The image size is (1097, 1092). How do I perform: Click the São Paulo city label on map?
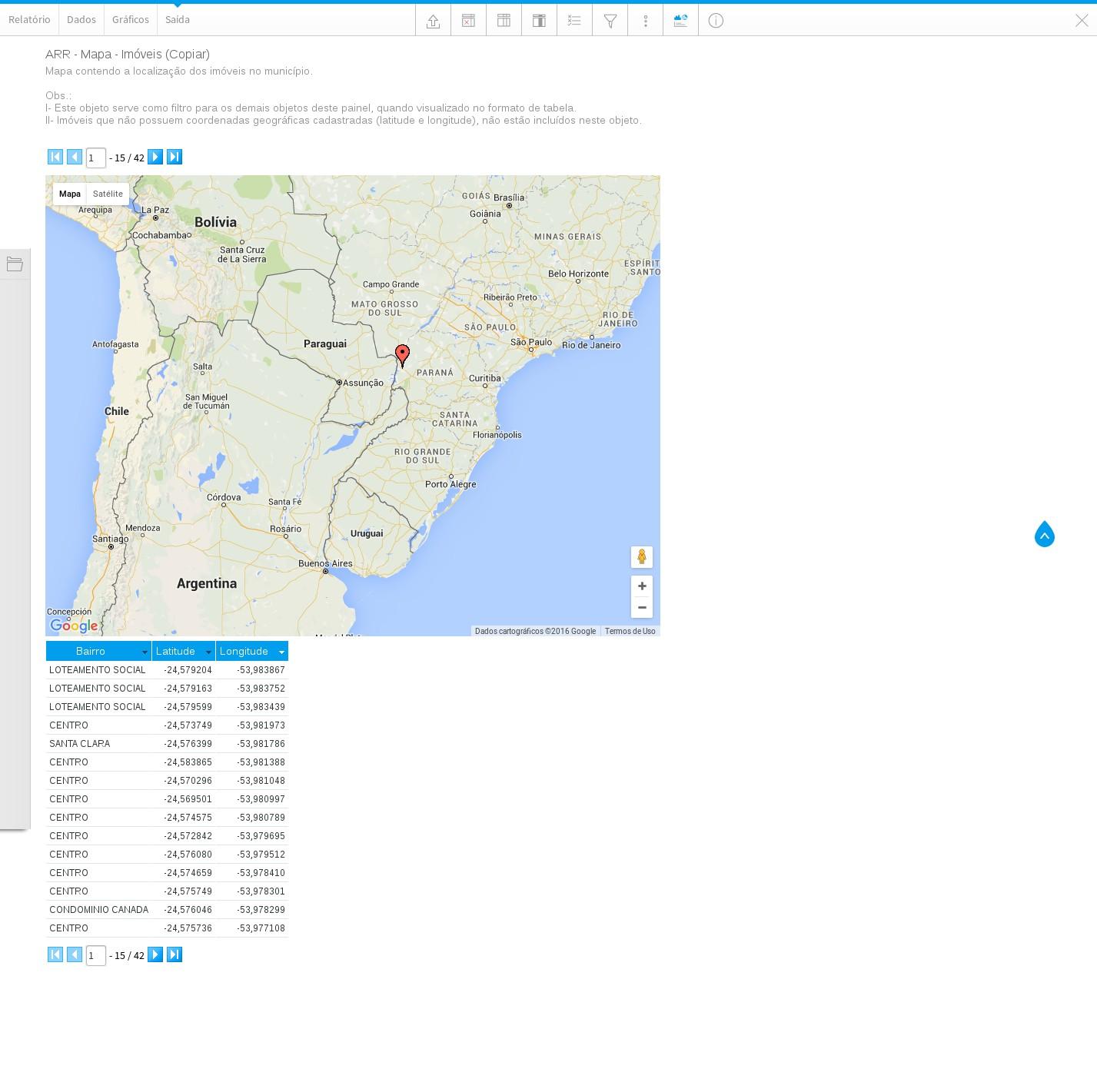pyautogui.click(x=531, y=342)
